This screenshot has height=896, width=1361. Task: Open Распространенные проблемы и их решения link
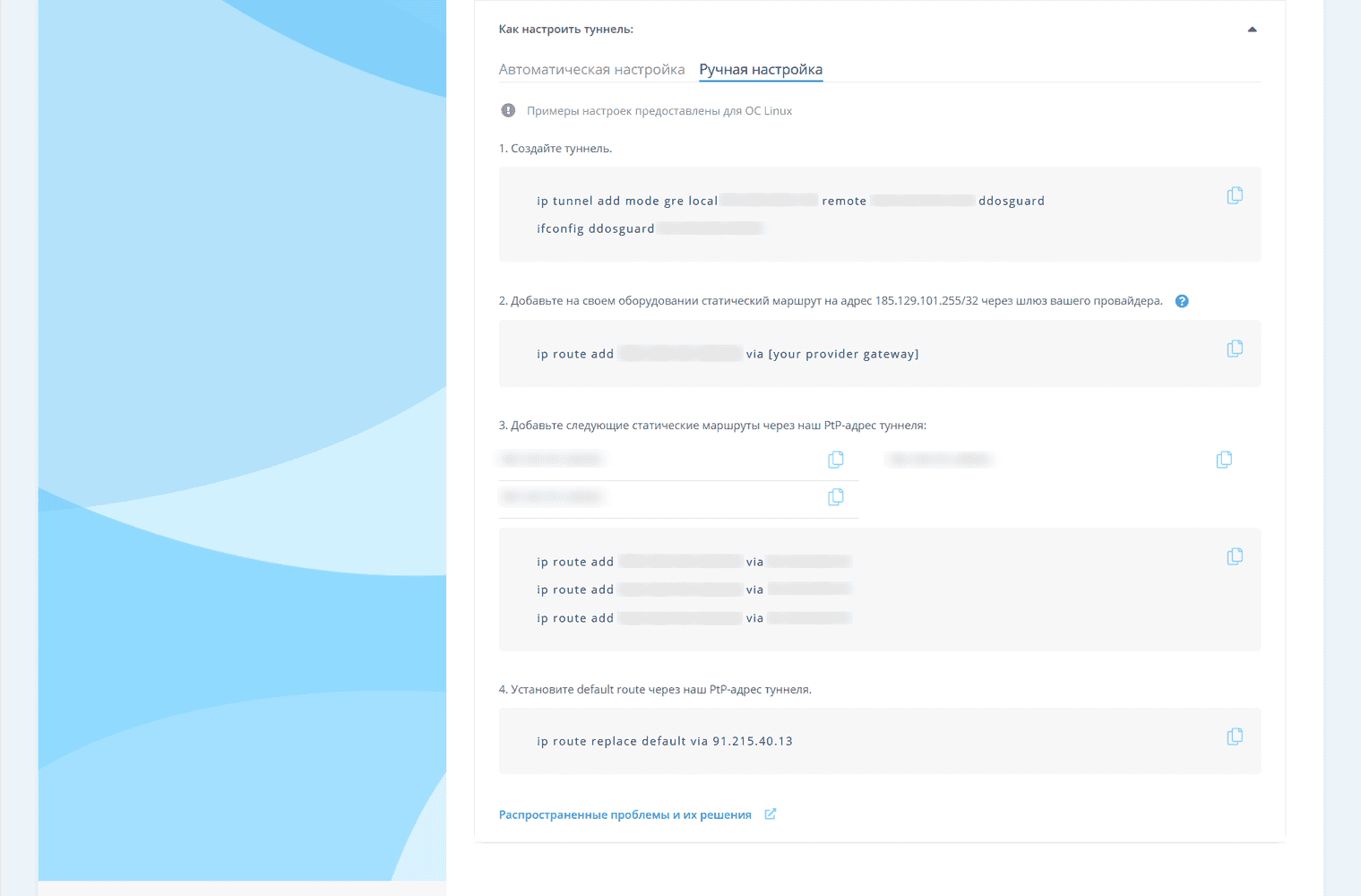tap(625, 814)
